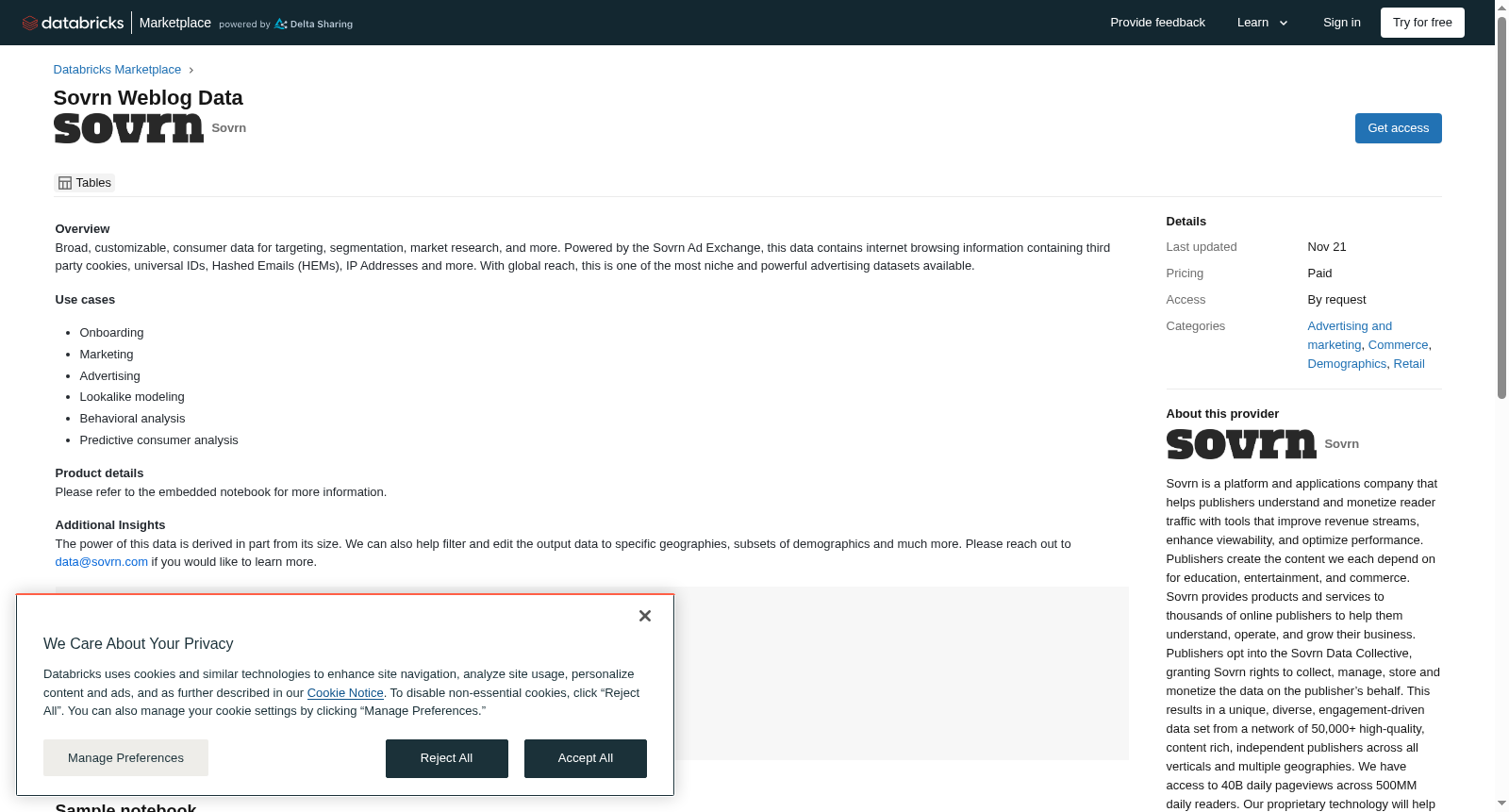Click the By request access value
1509x812 pixels.
tap(1336, 300)
